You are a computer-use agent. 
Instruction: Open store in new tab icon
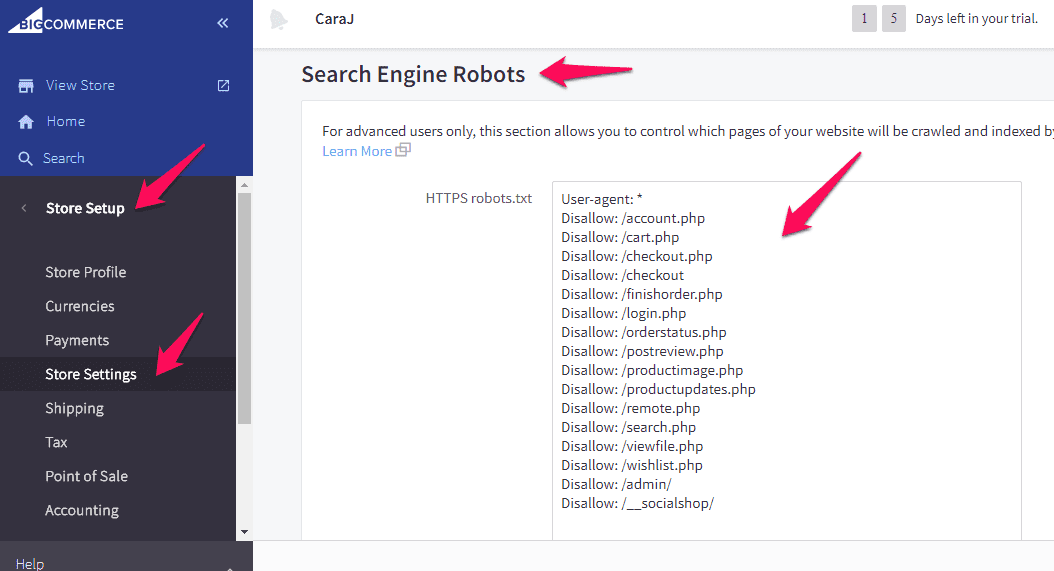223,85
